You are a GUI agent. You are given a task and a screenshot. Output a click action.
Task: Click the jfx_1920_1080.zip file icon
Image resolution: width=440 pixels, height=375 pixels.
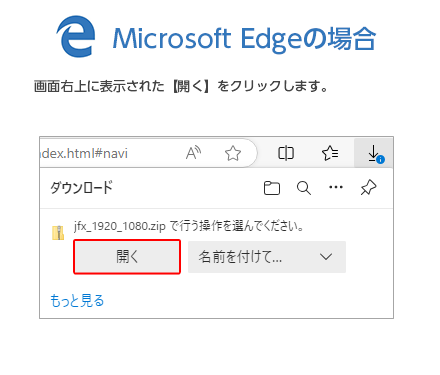pyautogui.click(x=58, y=233)
